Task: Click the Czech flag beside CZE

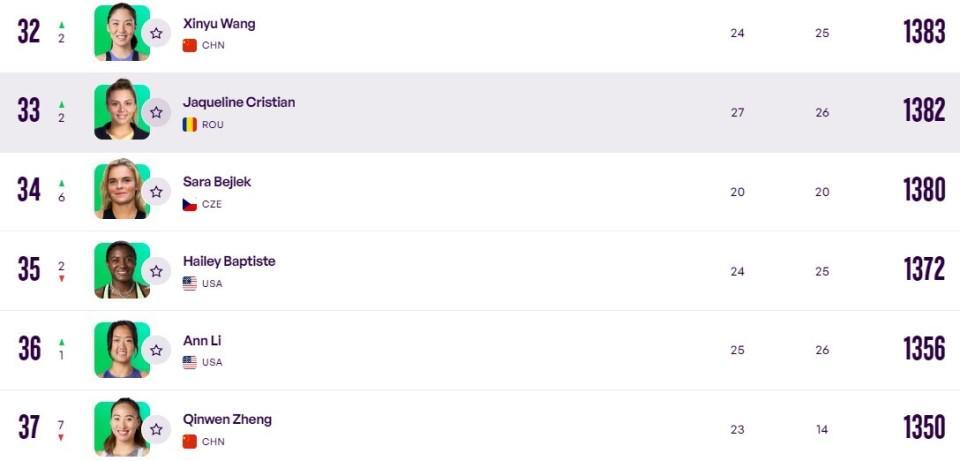Action: (x=190, y=204)
